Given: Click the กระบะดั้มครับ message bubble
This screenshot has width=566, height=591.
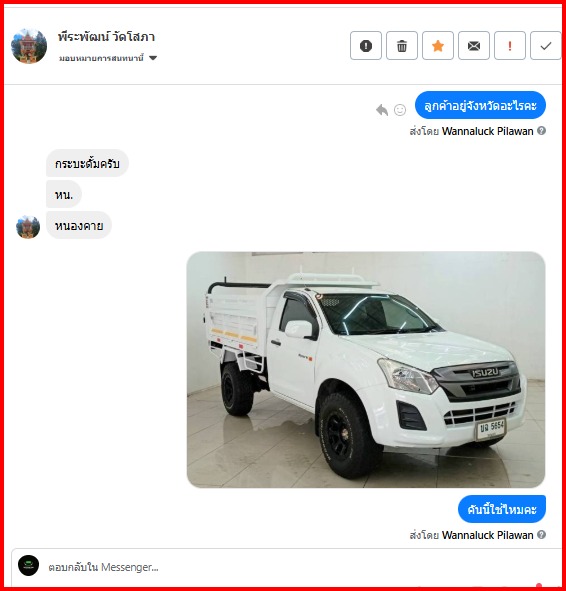Looking at the screenshot, I should coord(87,164).
